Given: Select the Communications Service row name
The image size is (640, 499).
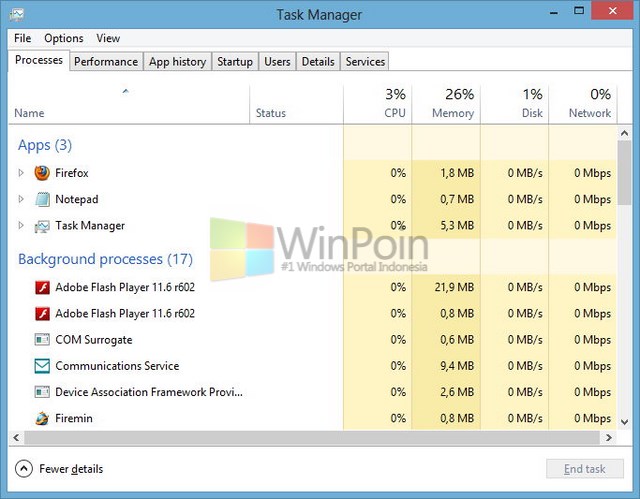Looking at the screenshot, I should click(x=117, y=366).
